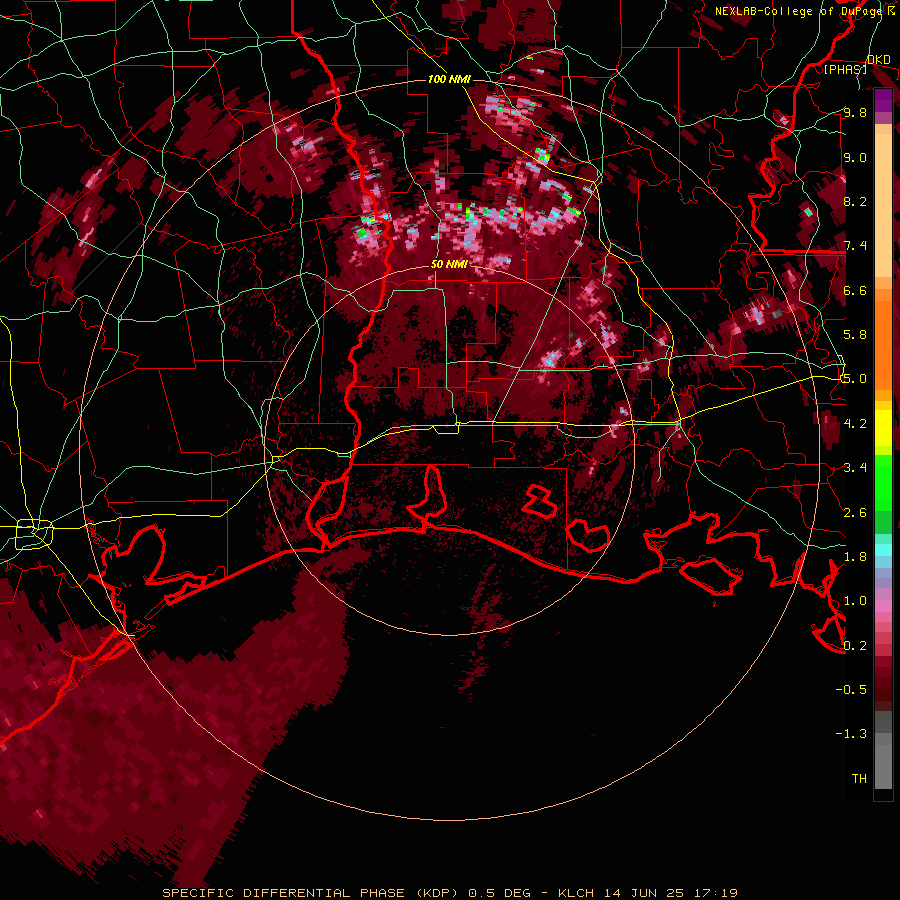Click the 50 NMI range ring label

(x=449, y=265)
